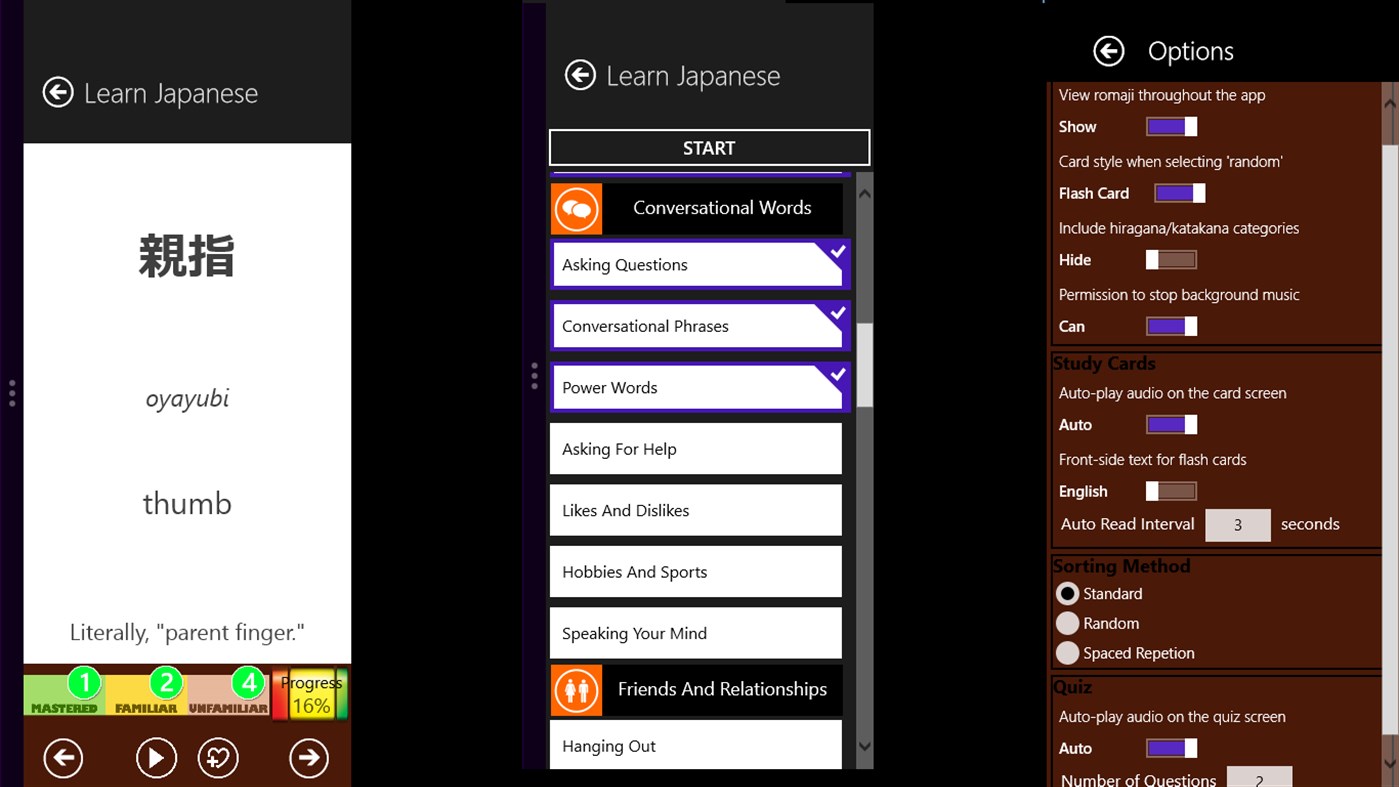Tap the heart review icon below the flashcard
This screenshot has height=787, width=1399.
218,758
